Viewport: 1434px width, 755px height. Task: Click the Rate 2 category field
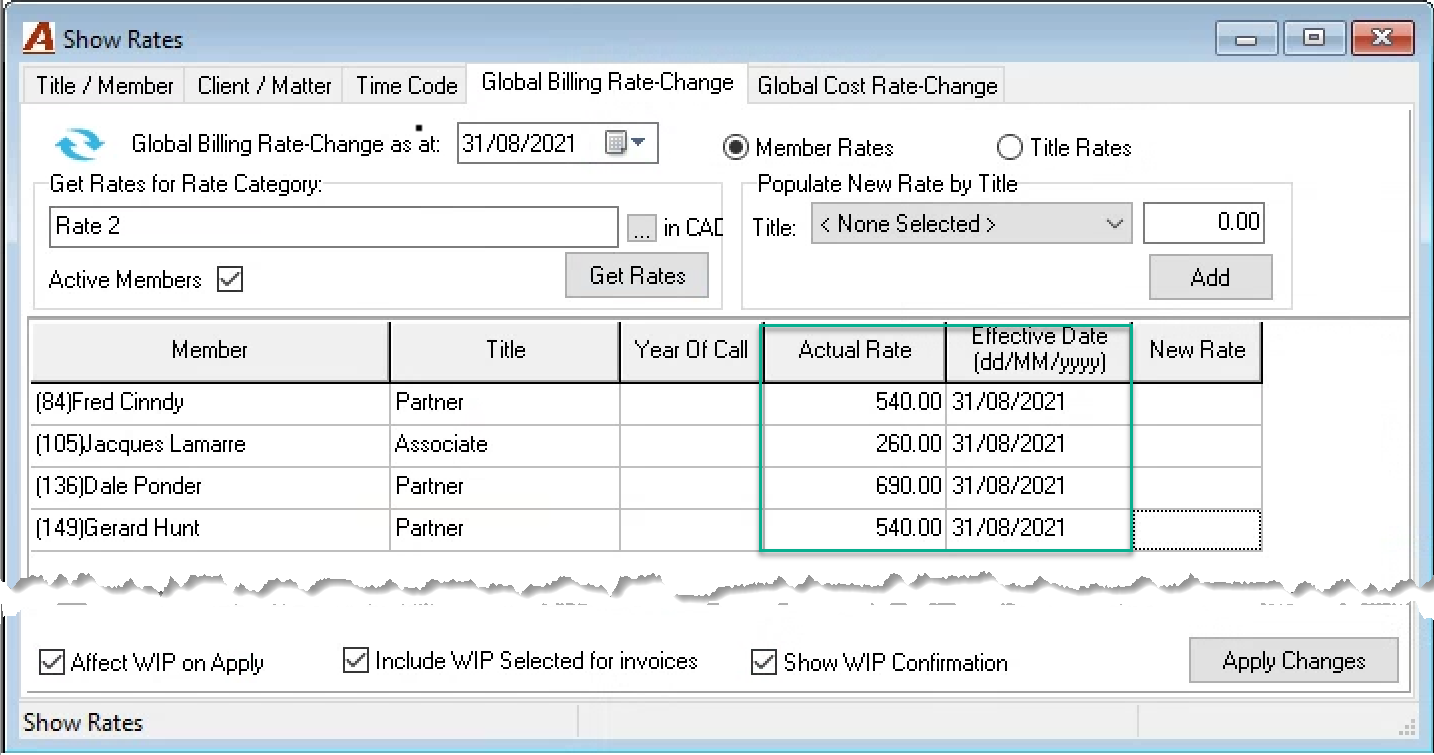click(x=333, y=227)
